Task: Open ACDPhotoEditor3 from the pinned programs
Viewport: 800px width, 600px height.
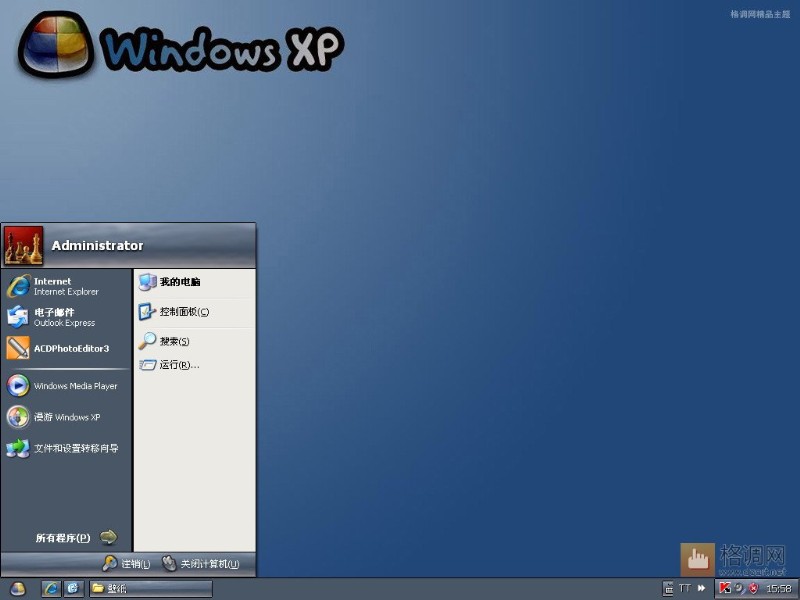Action: (x=66, y=348)
